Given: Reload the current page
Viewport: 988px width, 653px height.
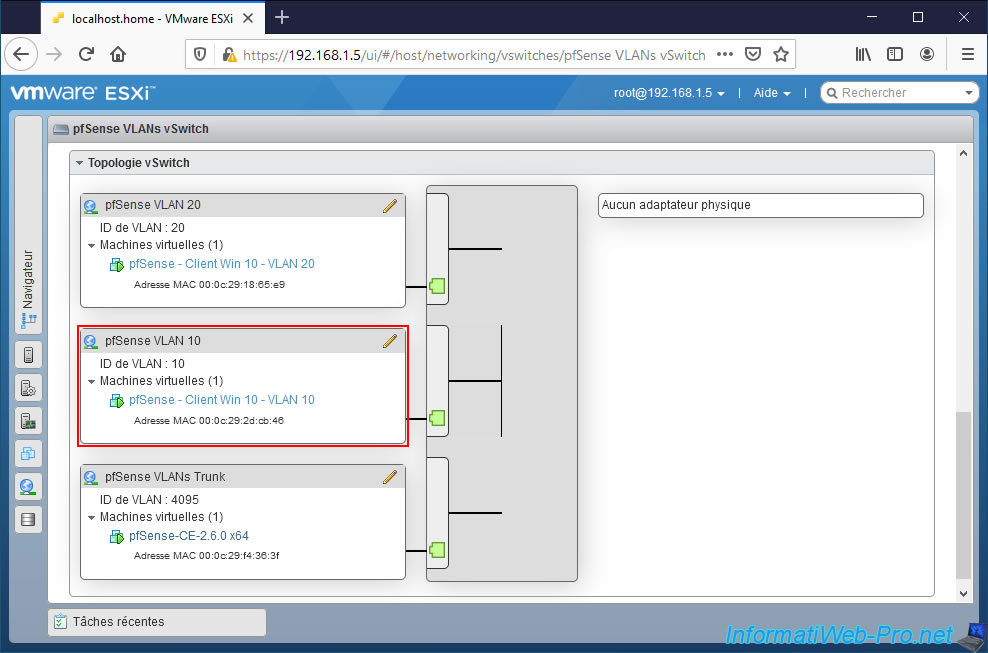Looking at the screenshot, I should pos(86,54).
